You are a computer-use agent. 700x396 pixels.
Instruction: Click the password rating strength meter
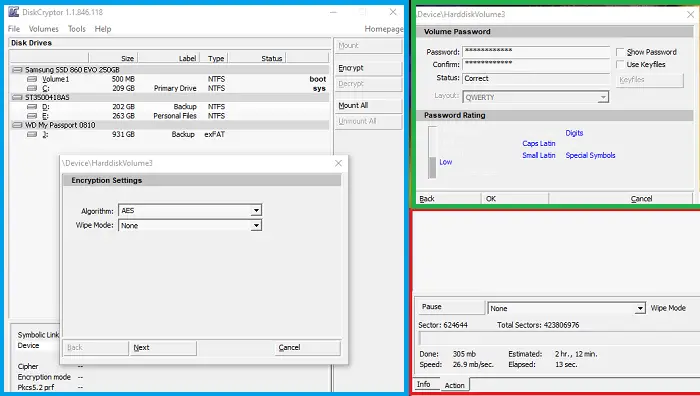tap(432, 153)
